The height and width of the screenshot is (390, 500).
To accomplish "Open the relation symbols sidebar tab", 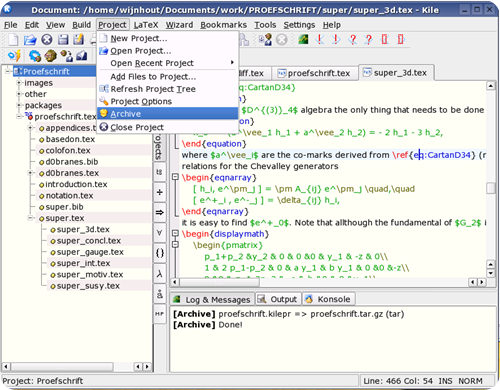I will [x=160, y=172].
